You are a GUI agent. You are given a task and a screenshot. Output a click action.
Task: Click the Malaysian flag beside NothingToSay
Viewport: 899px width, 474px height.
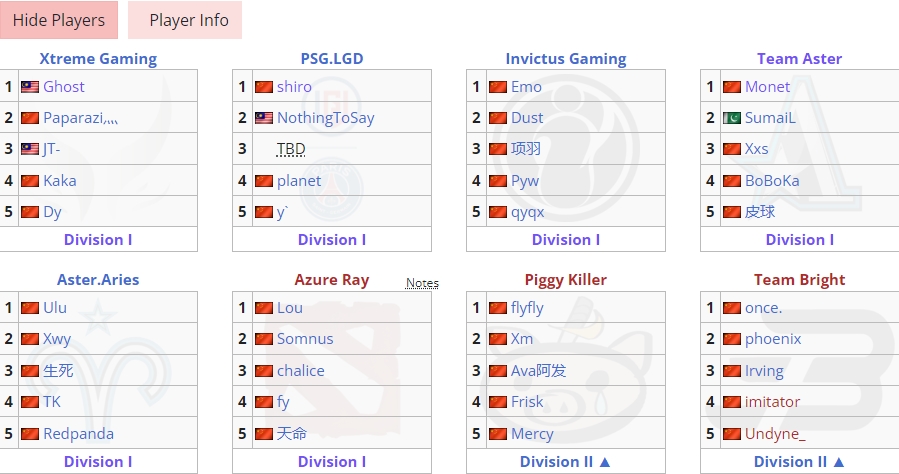click(x=264, y=118)
